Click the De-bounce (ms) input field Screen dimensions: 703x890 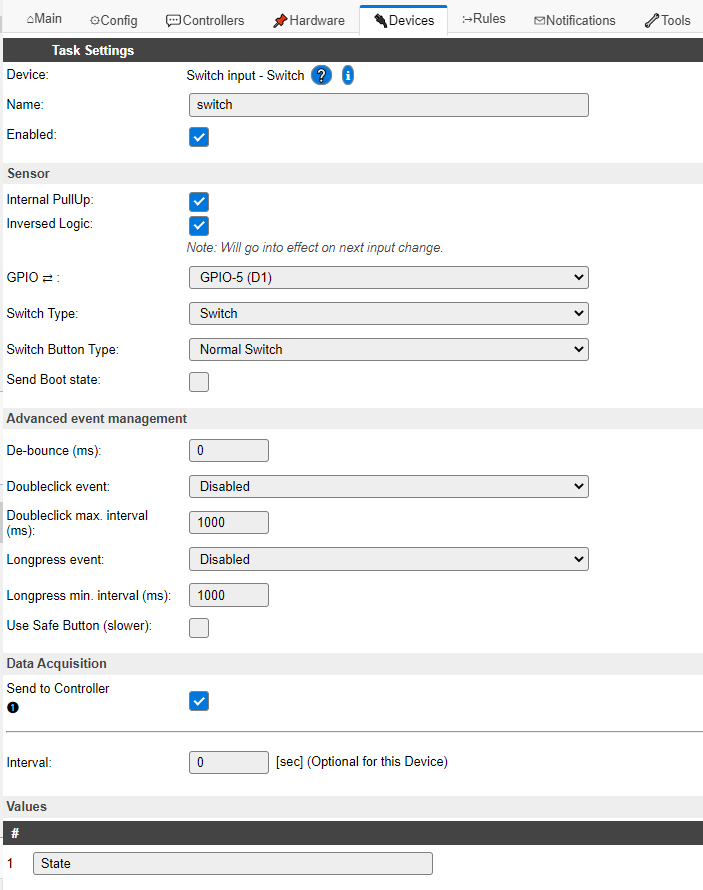pyautogui.click(x=229, y=450)
